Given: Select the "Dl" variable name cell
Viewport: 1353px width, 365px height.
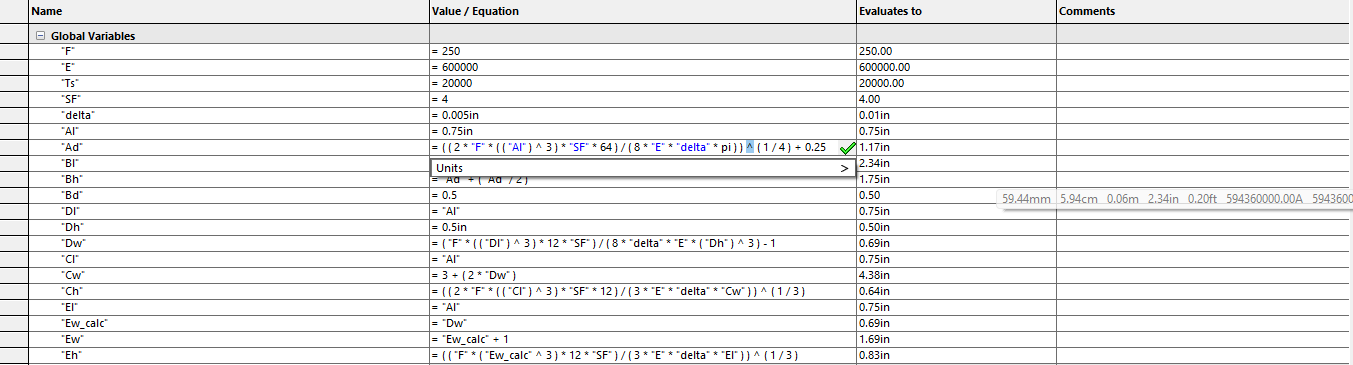Looking at the screenshot, I should pyautogui.click(x=229, y=211).
